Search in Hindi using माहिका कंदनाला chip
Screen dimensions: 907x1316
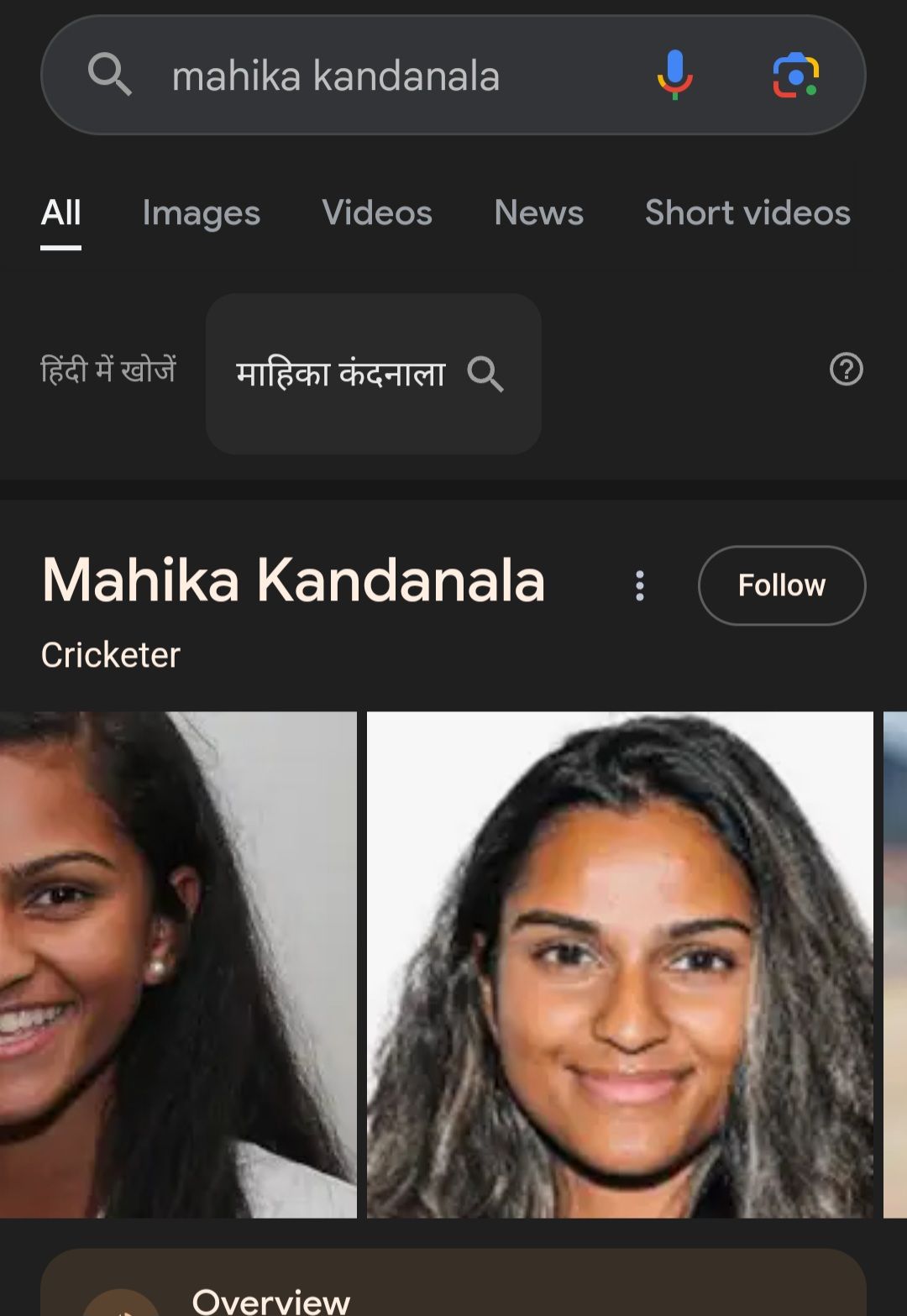click(373, 374)
